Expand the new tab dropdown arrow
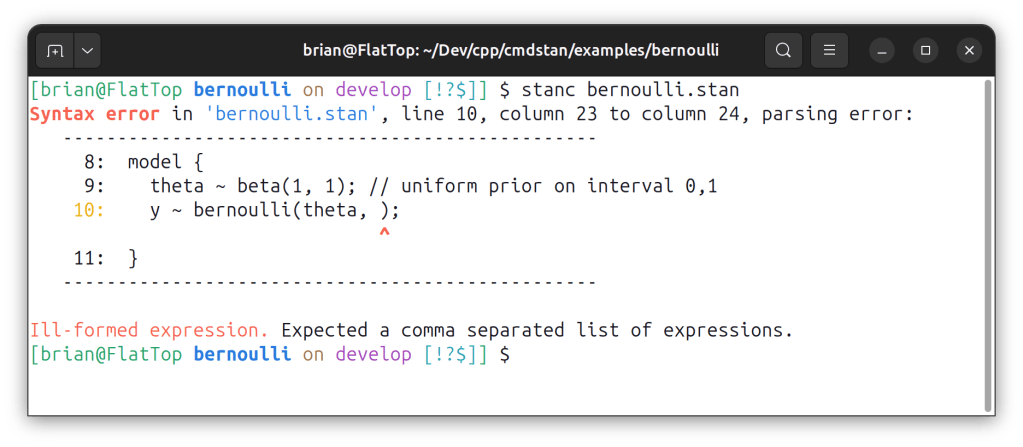This screenshot has height=447, width=1023. 86,50
